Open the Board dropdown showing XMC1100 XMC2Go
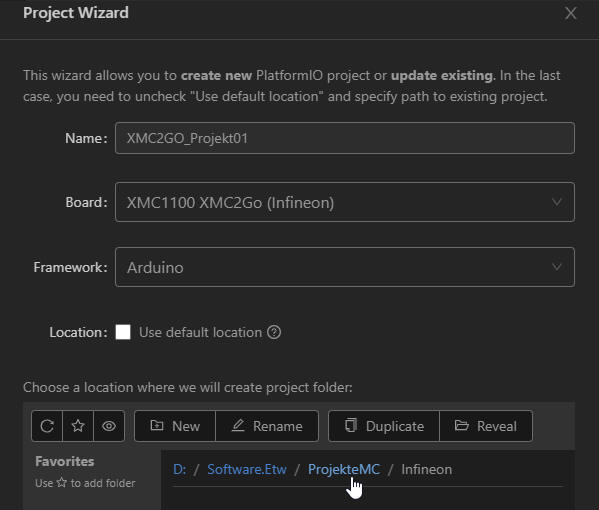The width and height of the screenshot is (599, 510). (x=345, y=202)
